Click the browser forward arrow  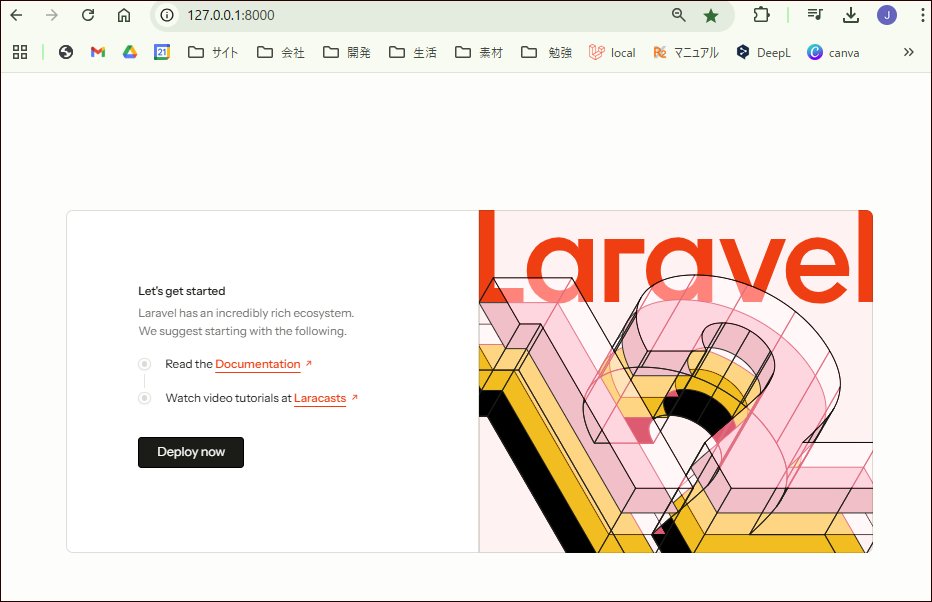[x=52, y=15]
